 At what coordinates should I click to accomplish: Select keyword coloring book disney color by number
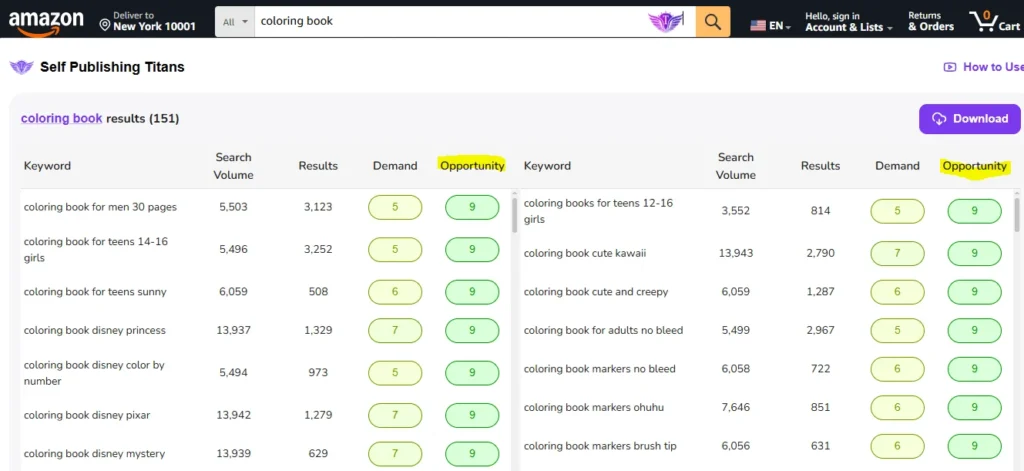(x=94, y=373)
